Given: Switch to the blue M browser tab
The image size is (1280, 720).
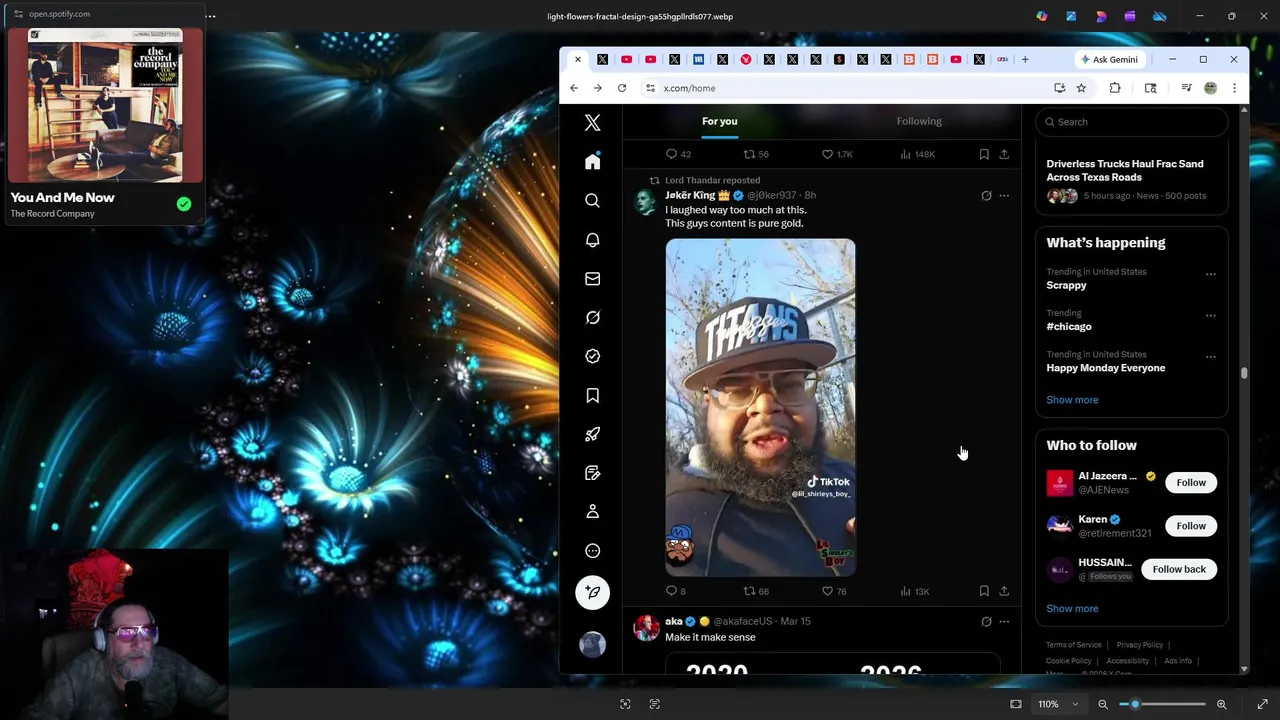Looking at the screenshot, I should coord(698,60).
